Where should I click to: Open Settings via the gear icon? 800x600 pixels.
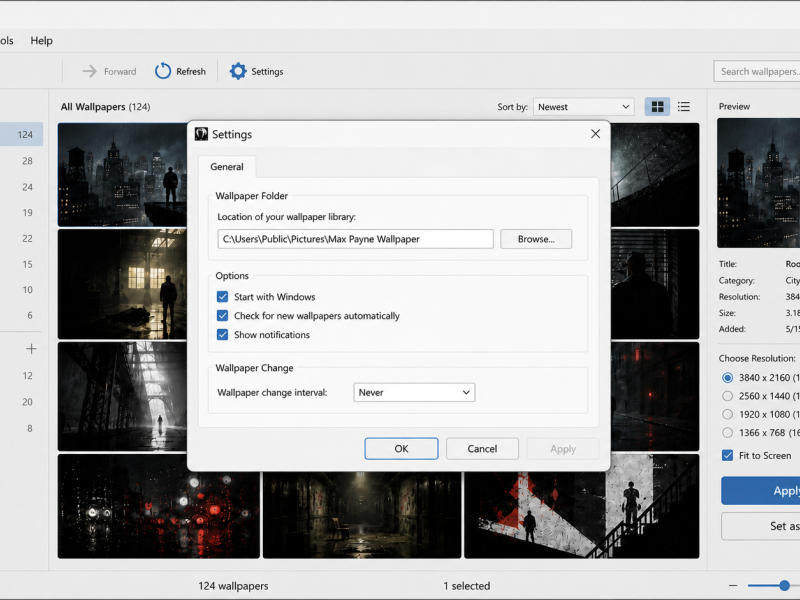click(x=238, y=71)
